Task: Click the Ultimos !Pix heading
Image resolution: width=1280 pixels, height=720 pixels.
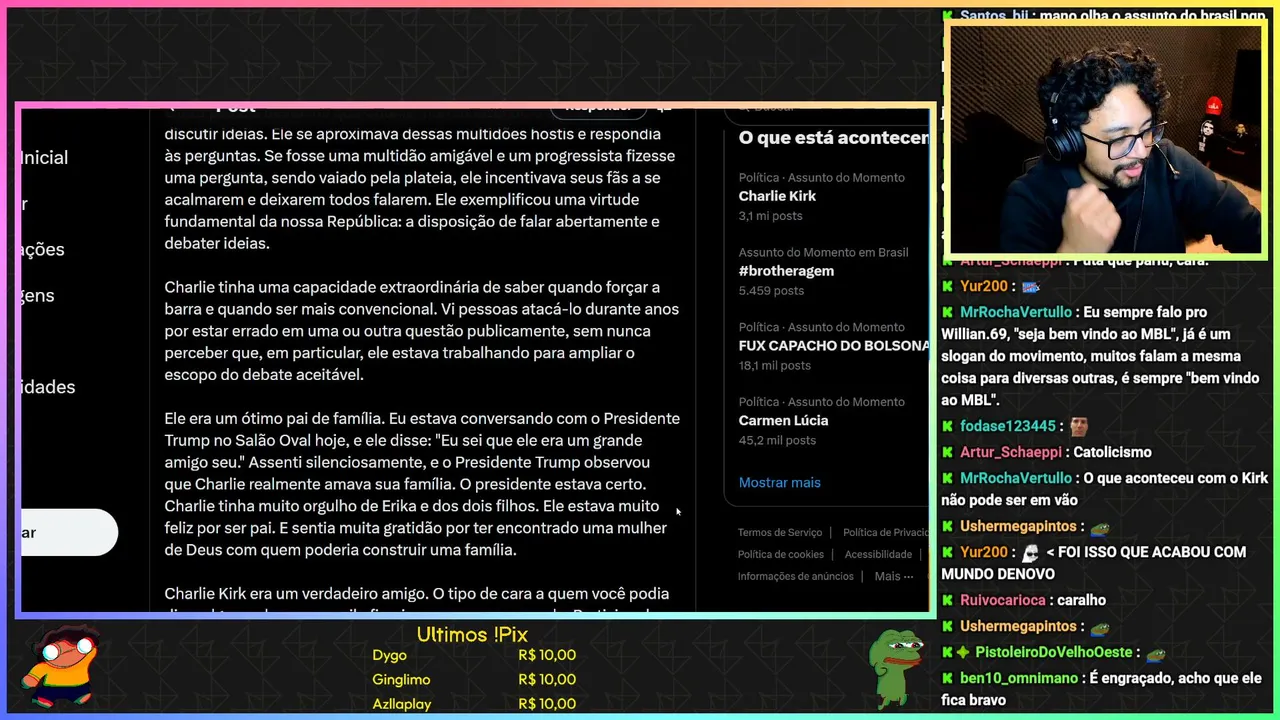Action: coord(472,634)
